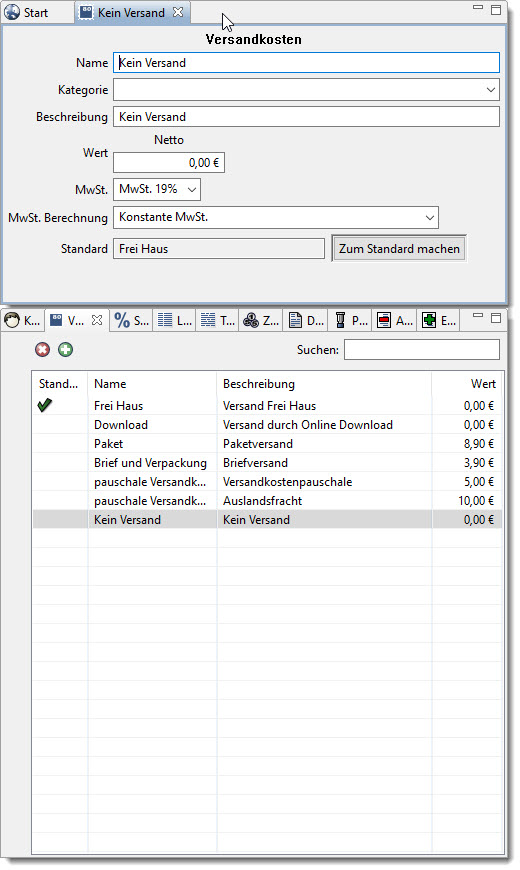Viewport: 520px width, 870px height.
Task: Switch to the Start tab
Action: point(27,13)
